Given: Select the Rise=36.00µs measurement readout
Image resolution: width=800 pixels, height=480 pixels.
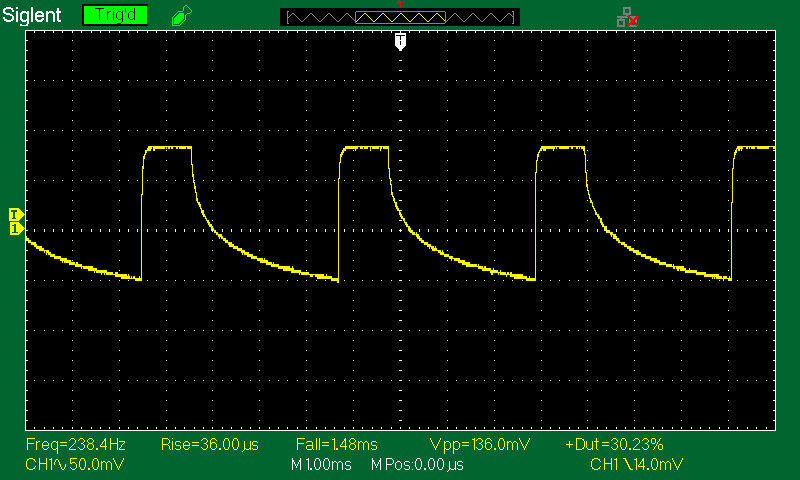Looking at the screenshot, I should (x=201, y=444).
